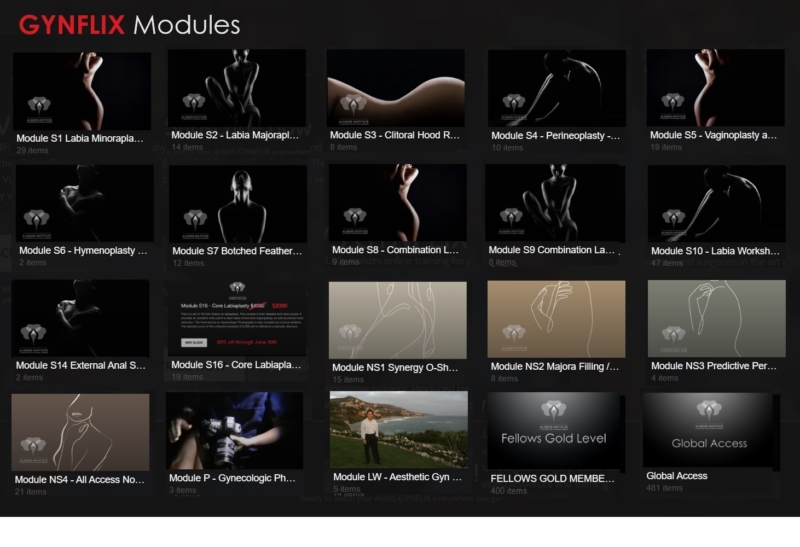The width and height of the screenshot is (800, 547).
Task: Click 'Module S9 Combination La…' title
Action: (552, 250)
